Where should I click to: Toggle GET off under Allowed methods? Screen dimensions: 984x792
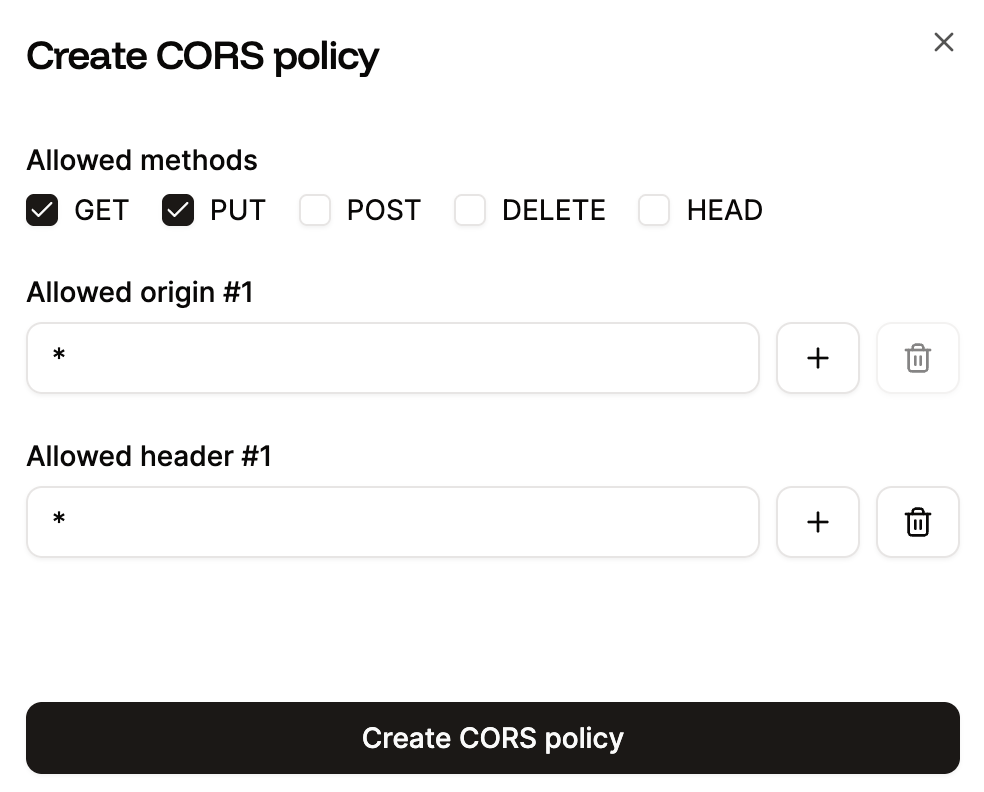(42, 210)
